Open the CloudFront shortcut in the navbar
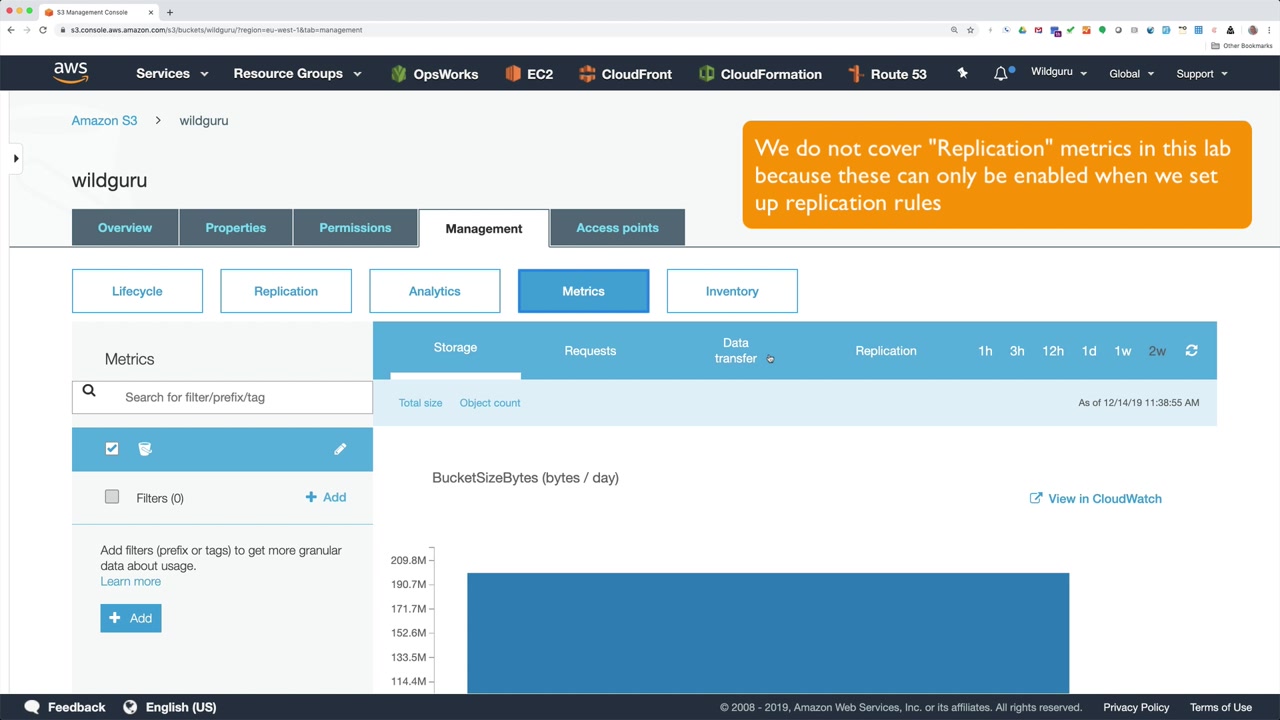 pyautogui.click(x=625, y=74)
